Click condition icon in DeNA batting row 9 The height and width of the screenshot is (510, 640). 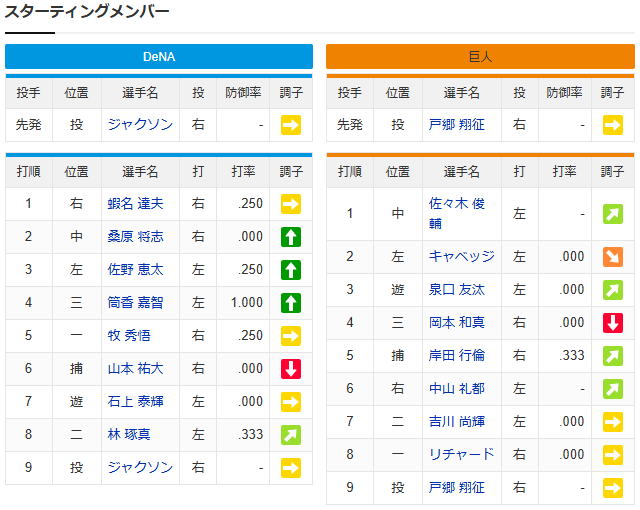[291, 468]
